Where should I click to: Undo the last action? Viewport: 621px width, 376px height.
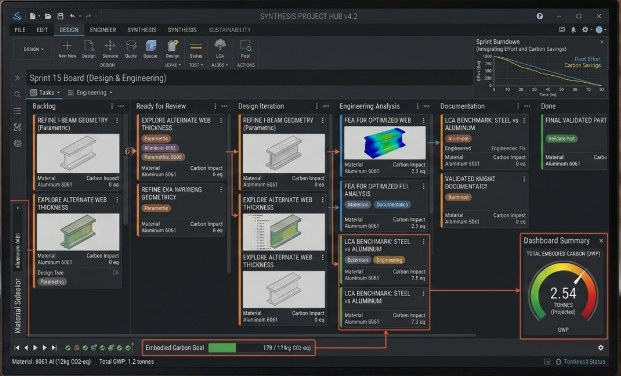(72, 16)
